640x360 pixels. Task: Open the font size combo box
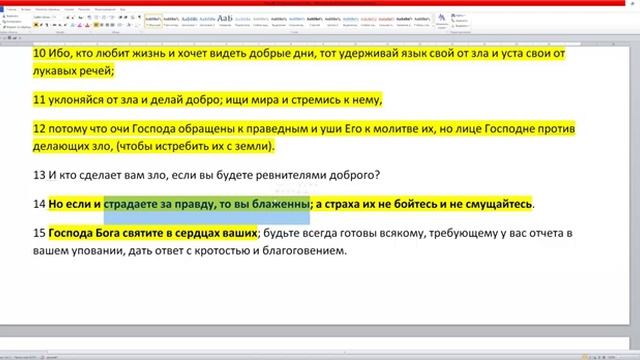(x=54, y=17)
